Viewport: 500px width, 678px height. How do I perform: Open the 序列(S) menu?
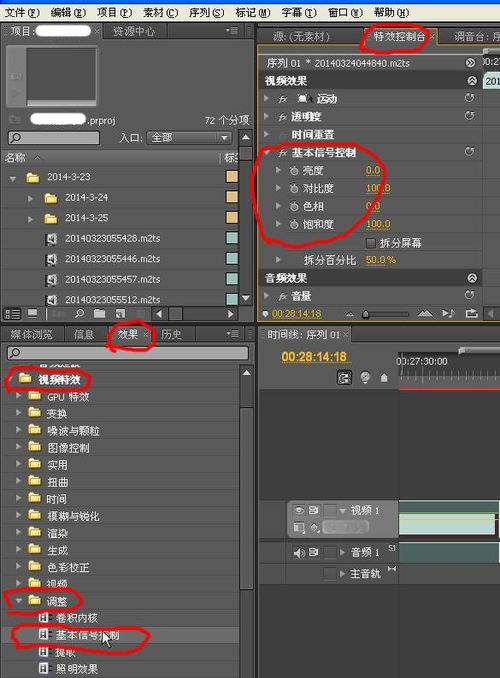coord(206,13)
